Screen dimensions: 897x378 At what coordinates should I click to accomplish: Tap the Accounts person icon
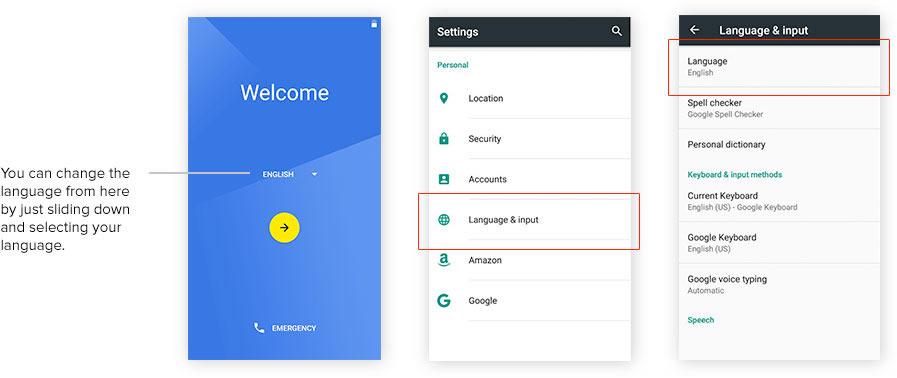click(443, 179)
